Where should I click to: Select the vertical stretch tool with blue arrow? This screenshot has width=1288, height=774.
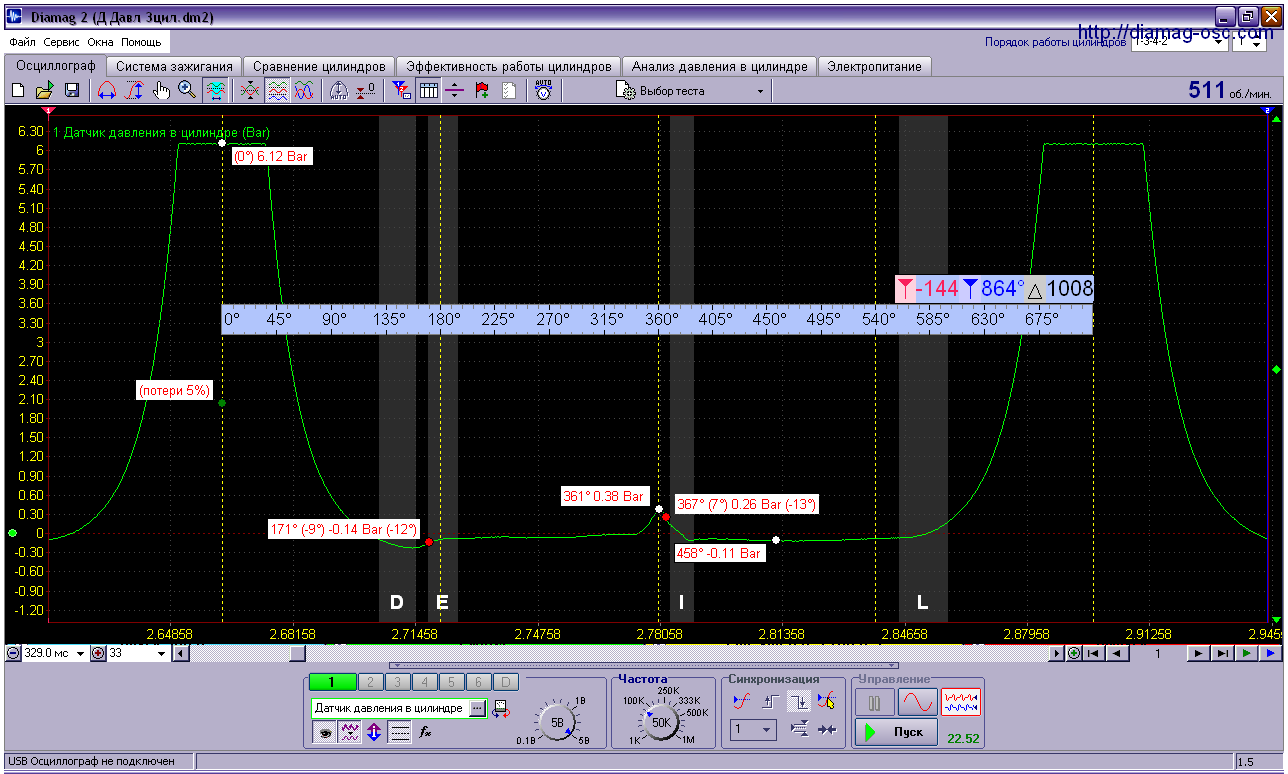(134, 91)
